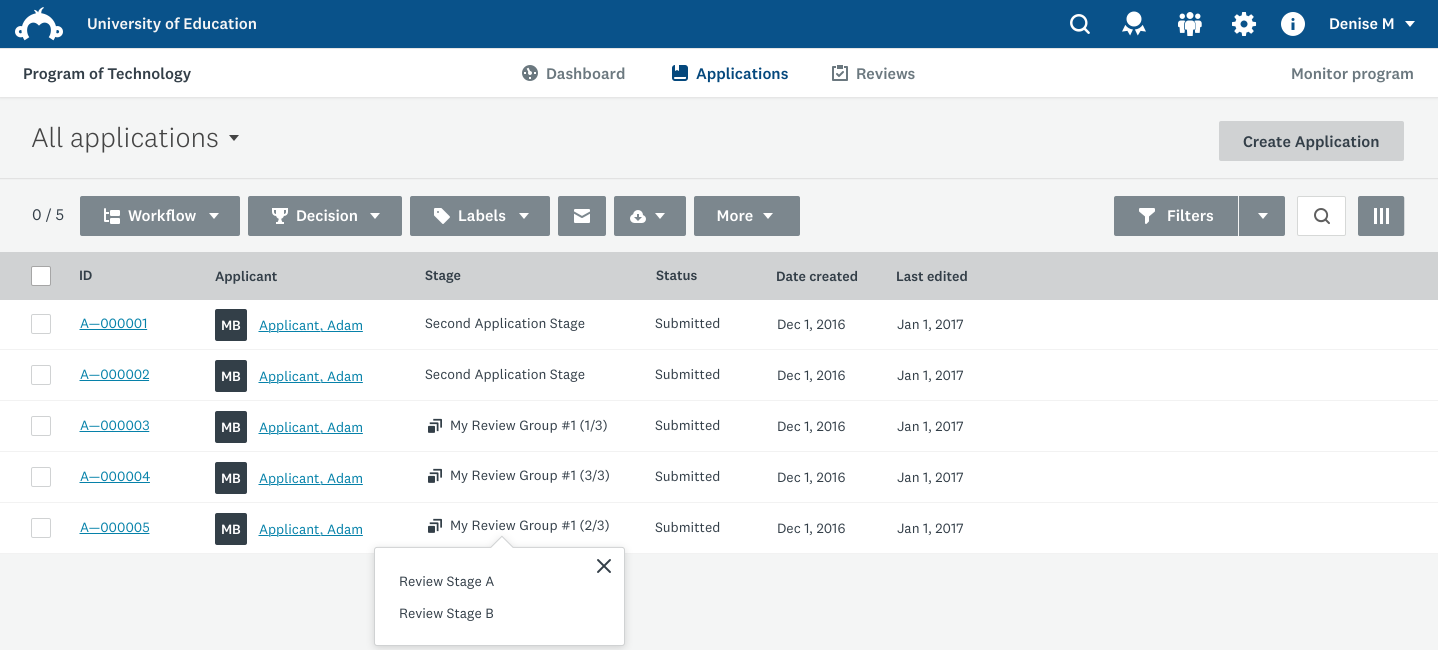Click the Create Application button
The image size is (1438, 650).
click(1311, 141)
